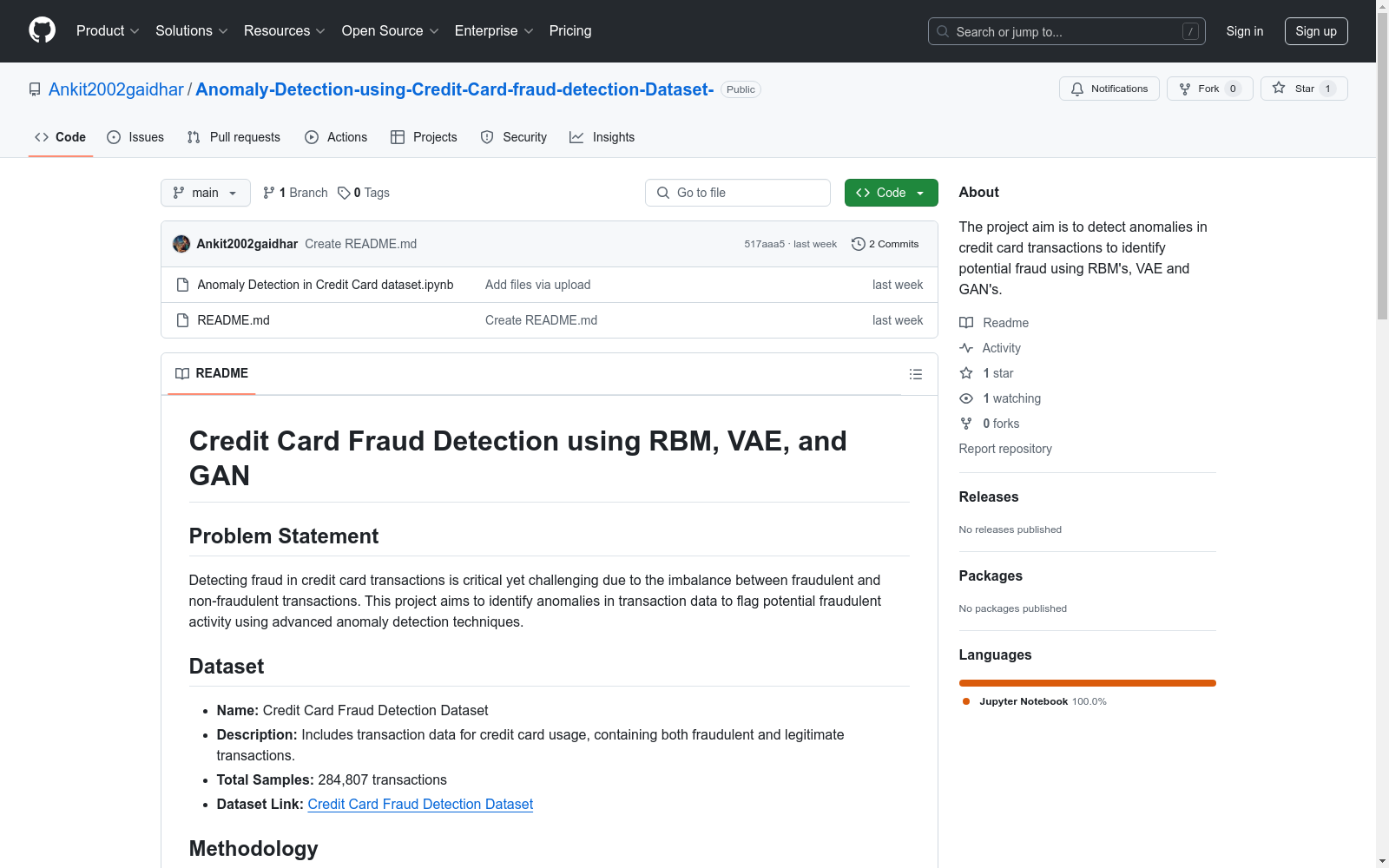Open the Anomaly-Detection repository name link
The height and width of the screenshot is (868, 1389).
click(x=455, y=89)
